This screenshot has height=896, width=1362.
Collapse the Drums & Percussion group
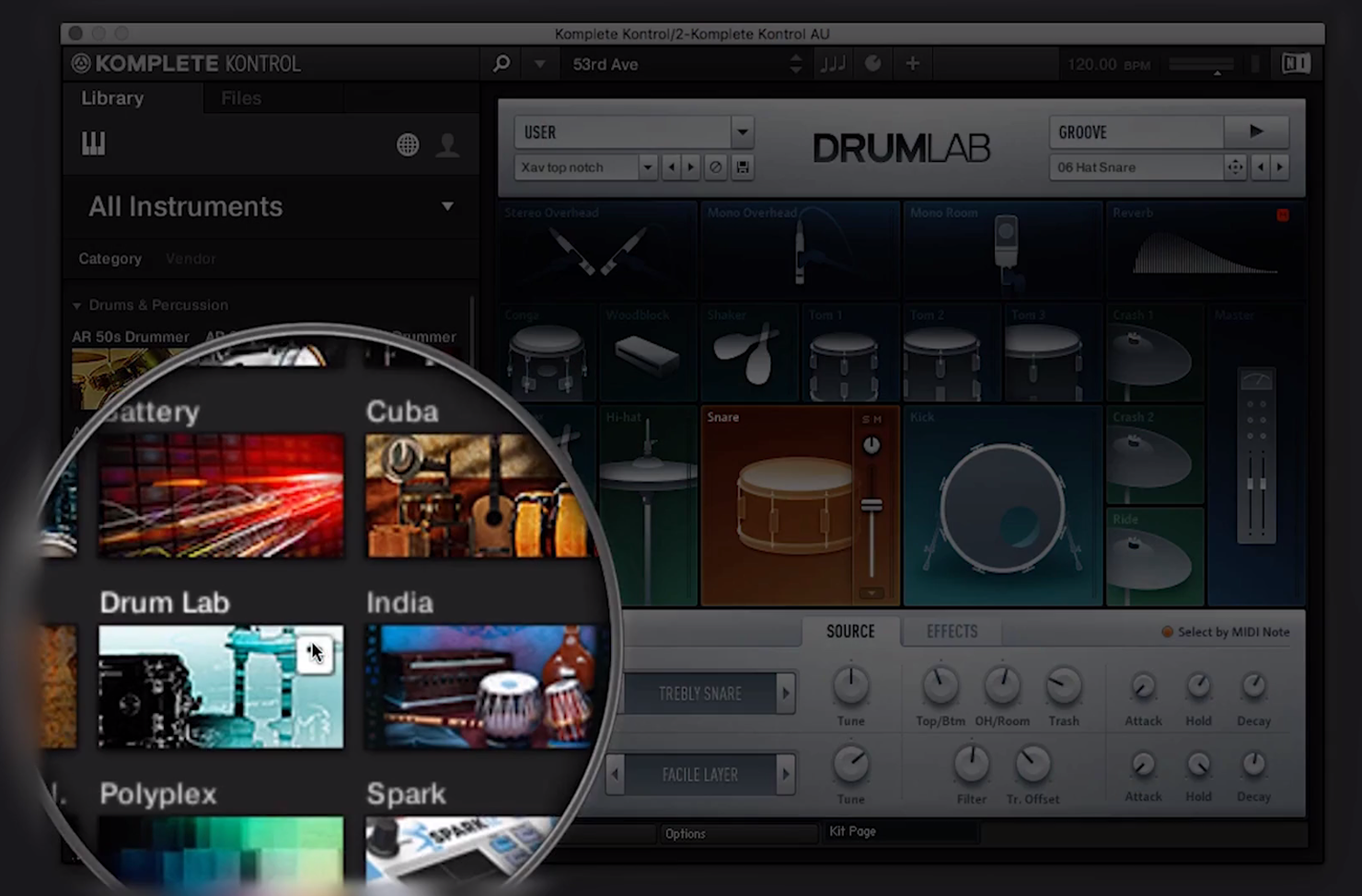(x=76, y=305)
